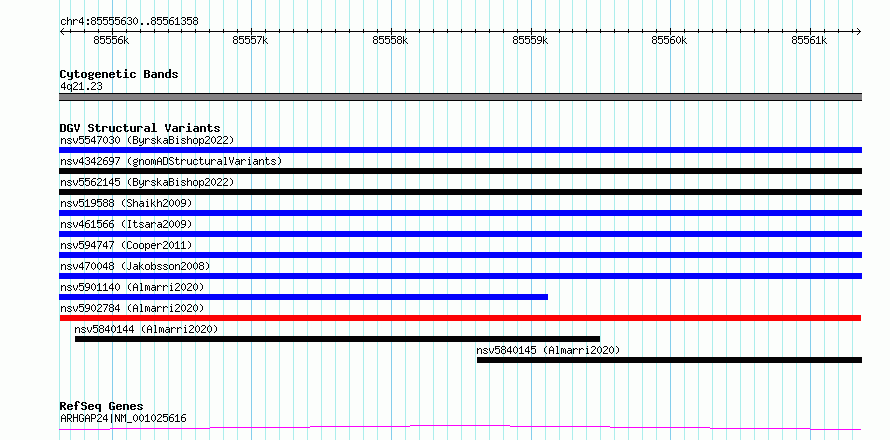Select the blue bar under nsv5547030

(460, 150)
